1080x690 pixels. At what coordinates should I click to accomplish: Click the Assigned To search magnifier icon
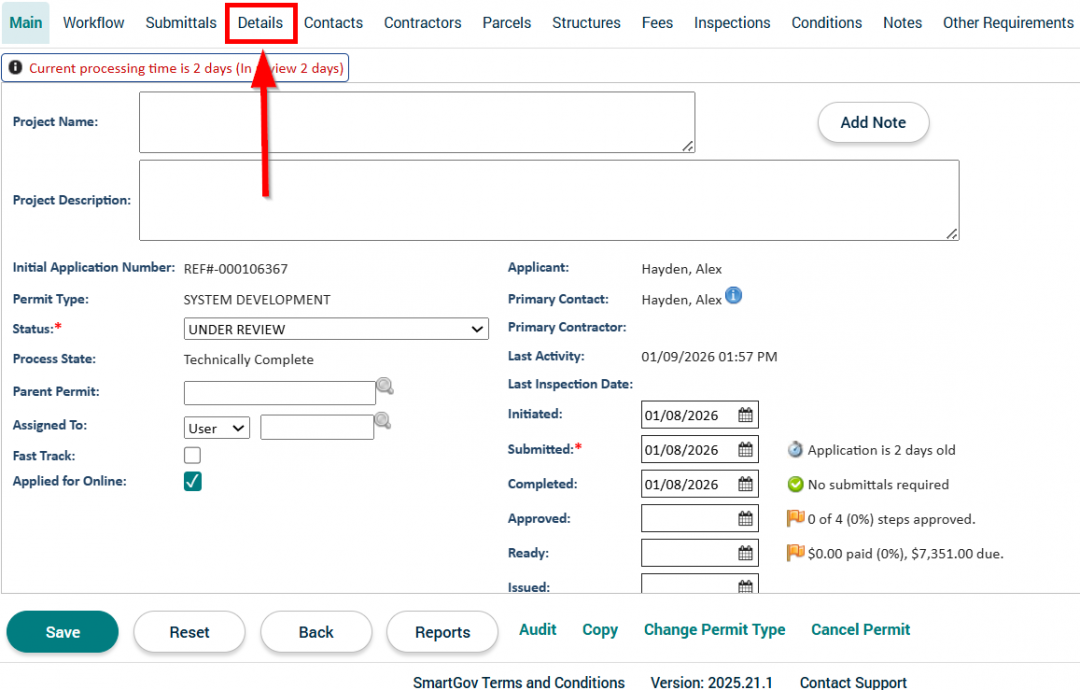382,421
